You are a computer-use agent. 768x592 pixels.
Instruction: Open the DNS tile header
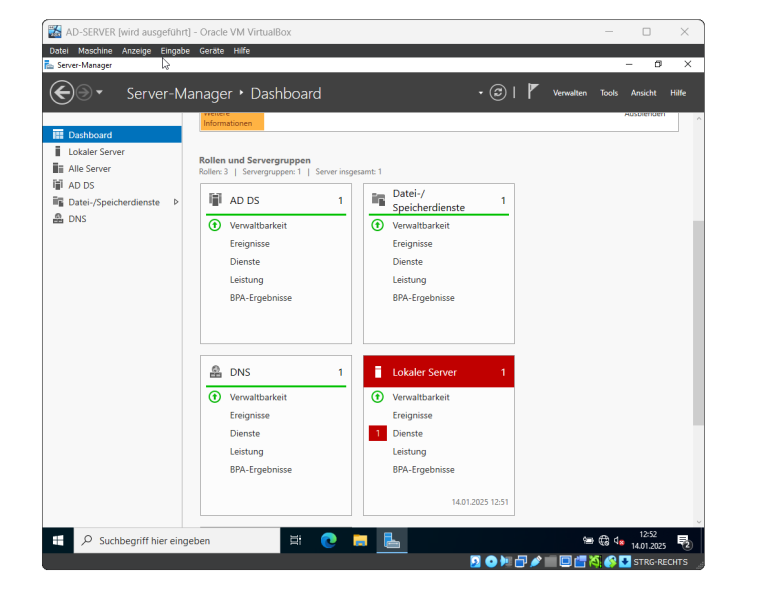(x=276, y=372)
